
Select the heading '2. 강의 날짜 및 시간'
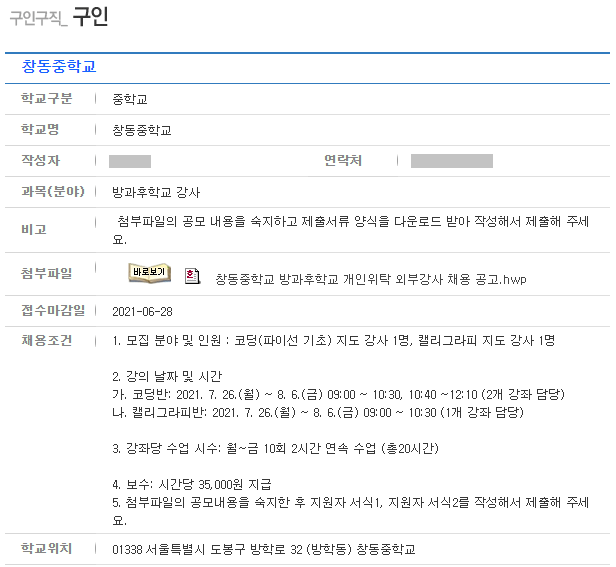click(x=167, y=376)
